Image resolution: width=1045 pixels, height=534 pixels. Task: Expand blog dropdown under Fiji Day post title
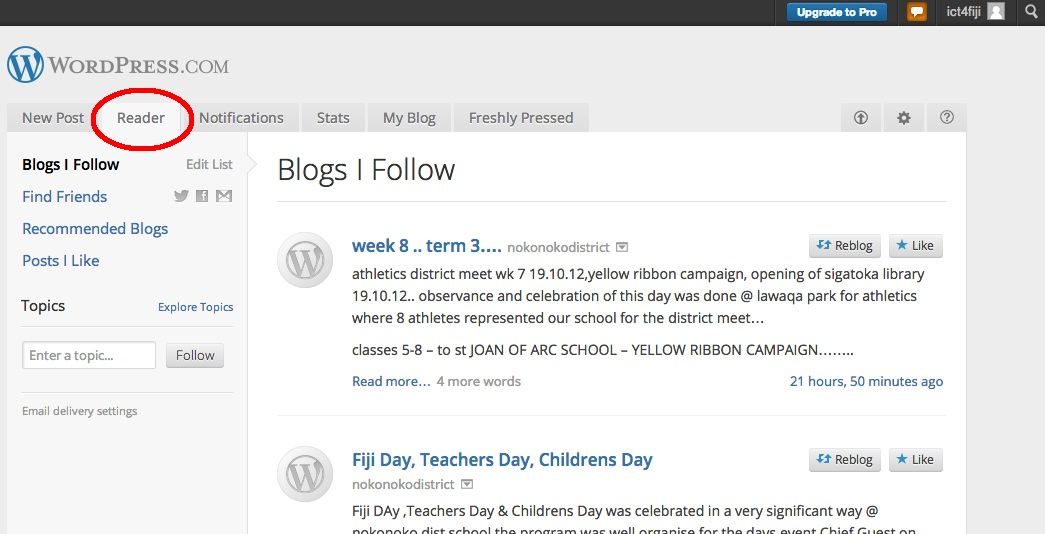(466, 485)
